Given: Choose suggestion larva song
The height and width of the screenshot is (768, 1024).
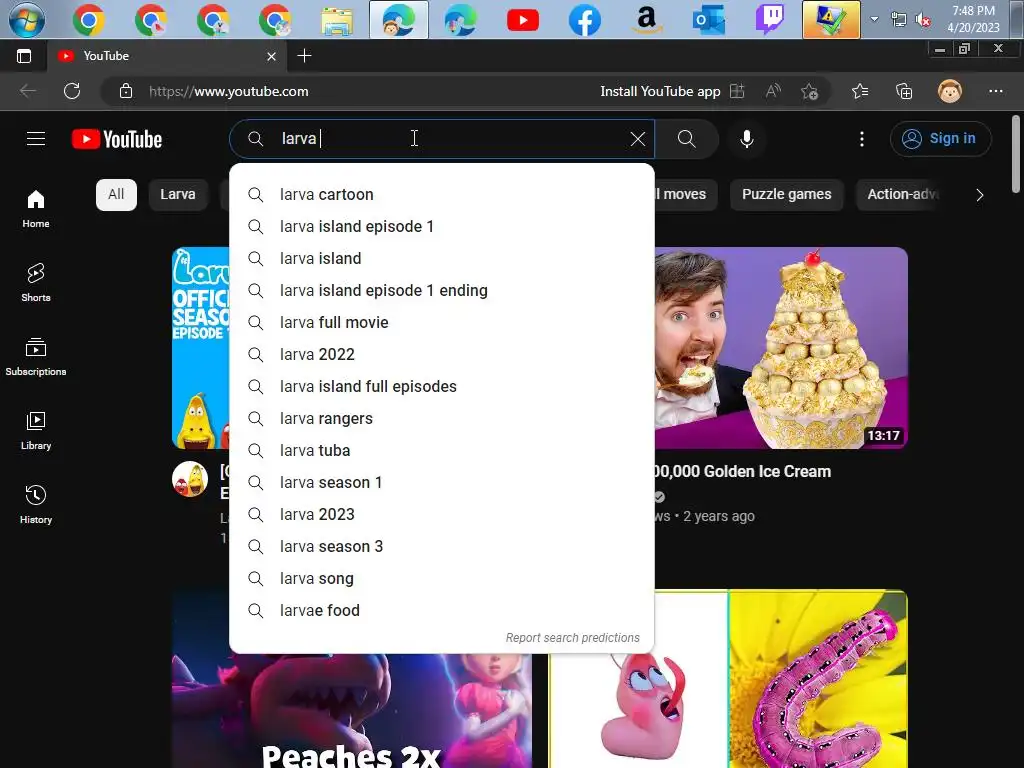Looking at the screenshot, I should (x=441, y=579).
